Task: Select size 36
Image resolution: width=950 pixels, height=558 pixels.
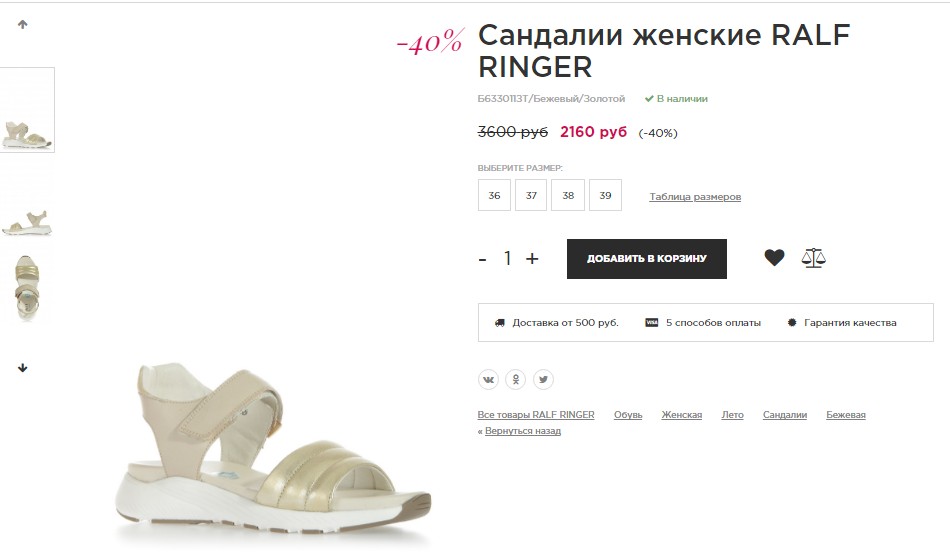Action: [494, 195]
